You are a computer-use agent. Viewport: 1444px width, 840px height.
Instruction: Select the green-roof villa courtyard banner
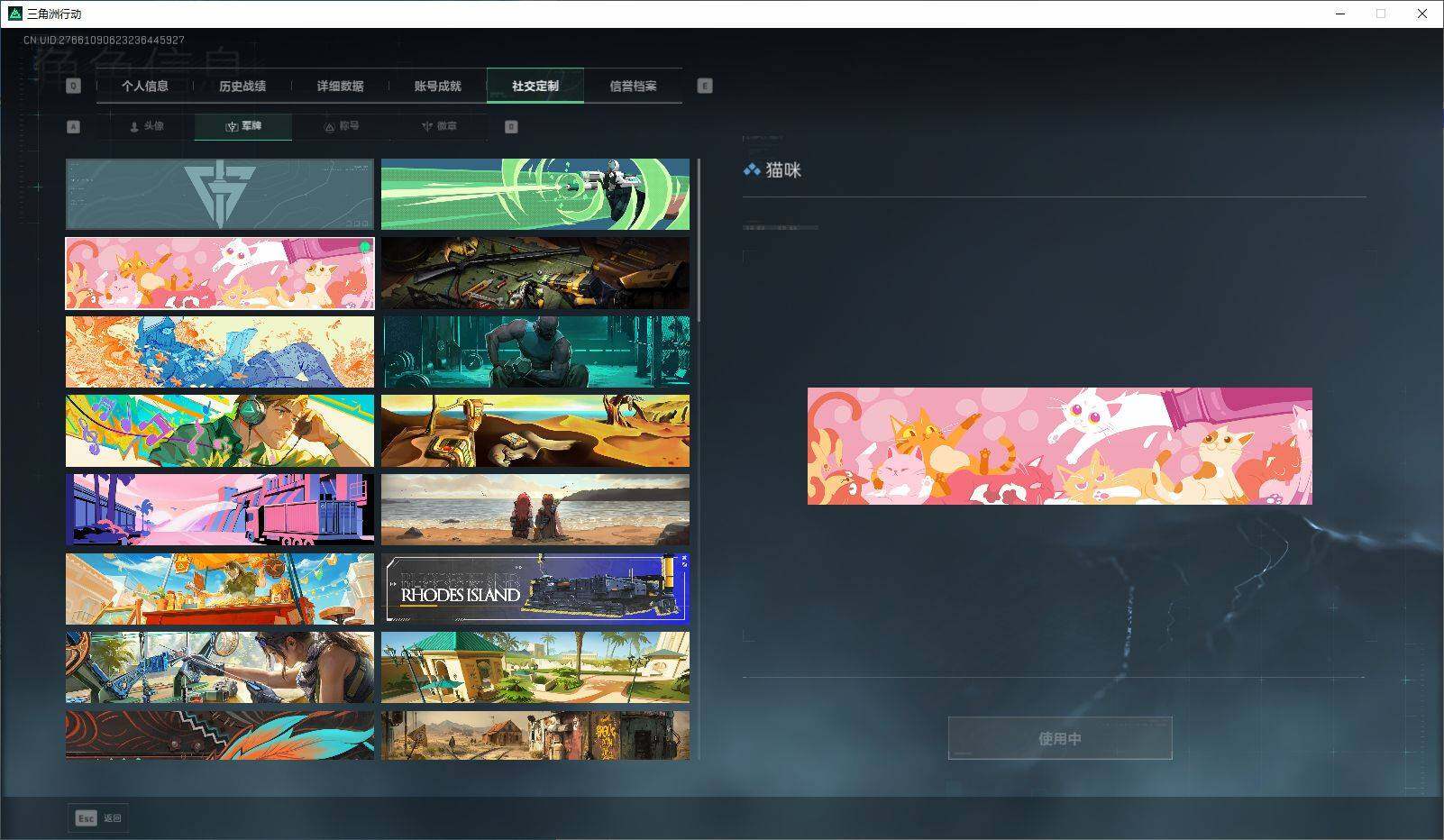[x=535, y=668]
